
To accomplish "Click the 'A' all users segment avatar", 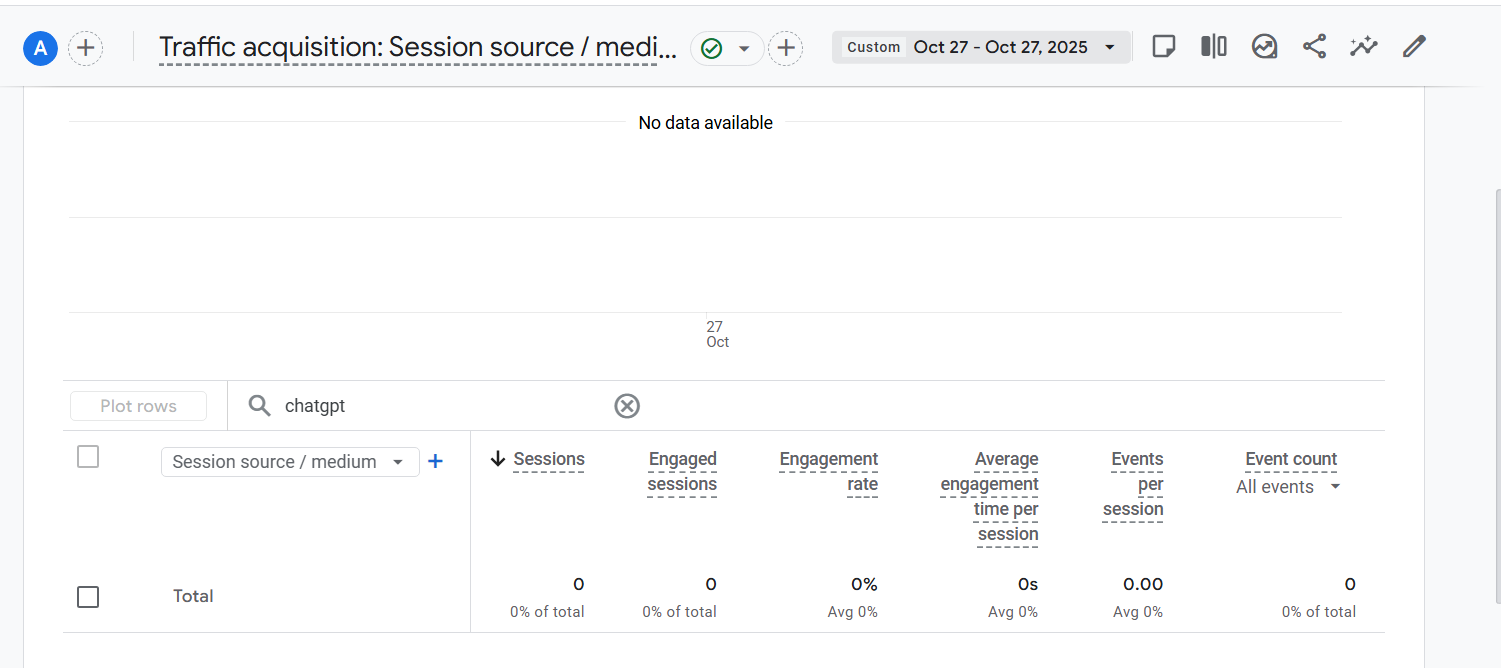I will point(40,48).
